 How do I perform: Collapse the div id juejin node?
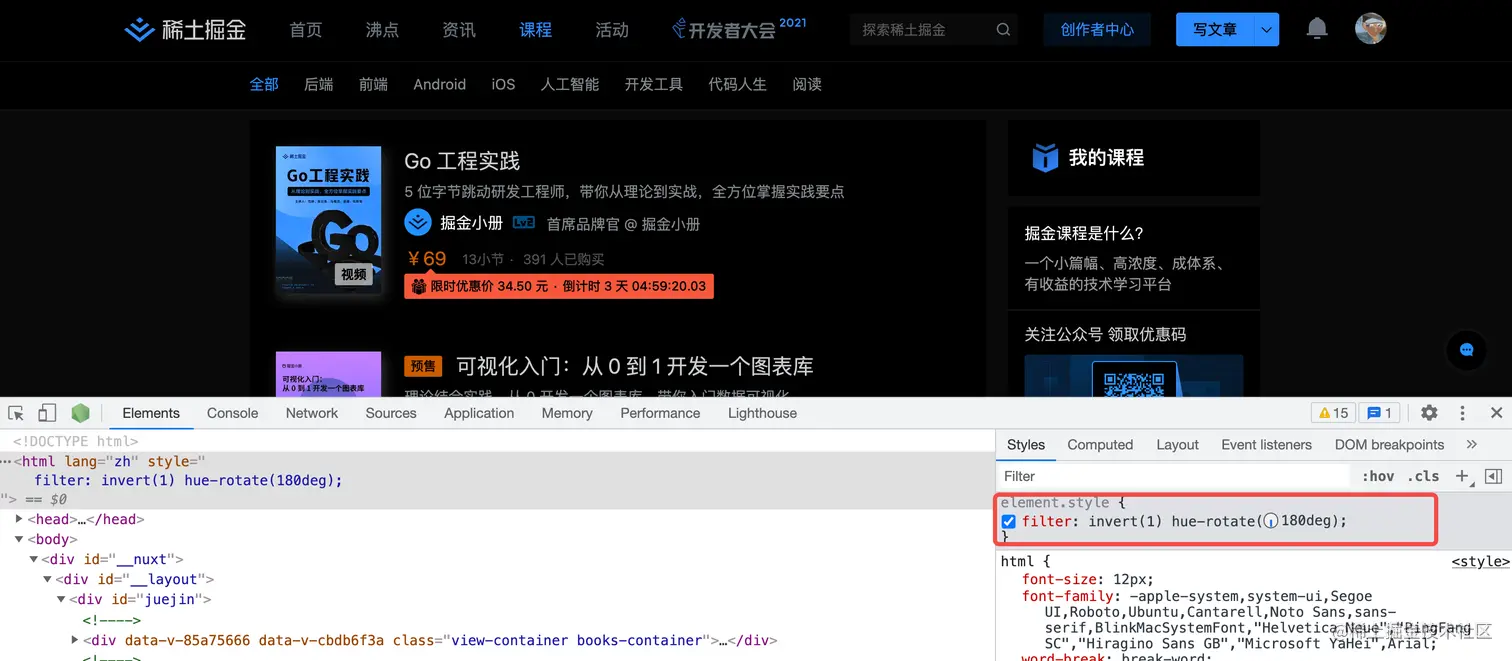point(61,599)
